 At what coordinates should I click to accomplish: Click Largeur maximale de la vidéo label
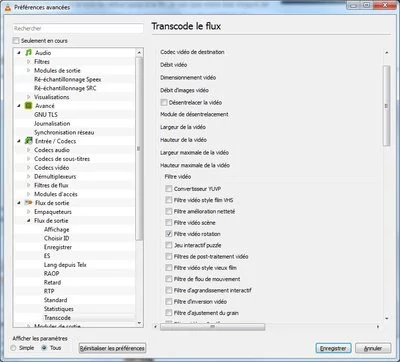(194, 152)
